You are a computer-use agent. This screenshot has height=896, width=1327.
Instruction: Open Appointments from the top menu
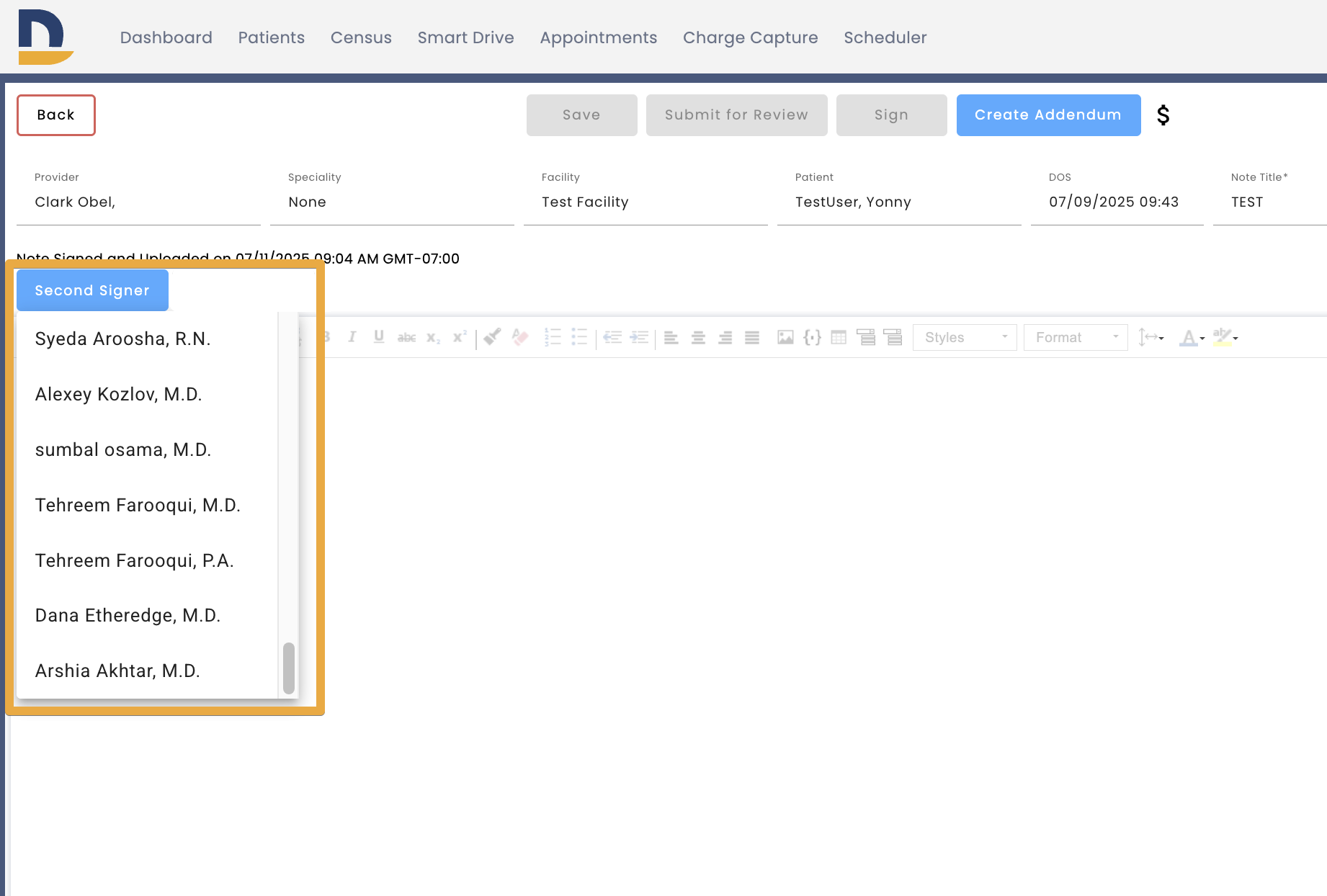[x=598, y=37]
